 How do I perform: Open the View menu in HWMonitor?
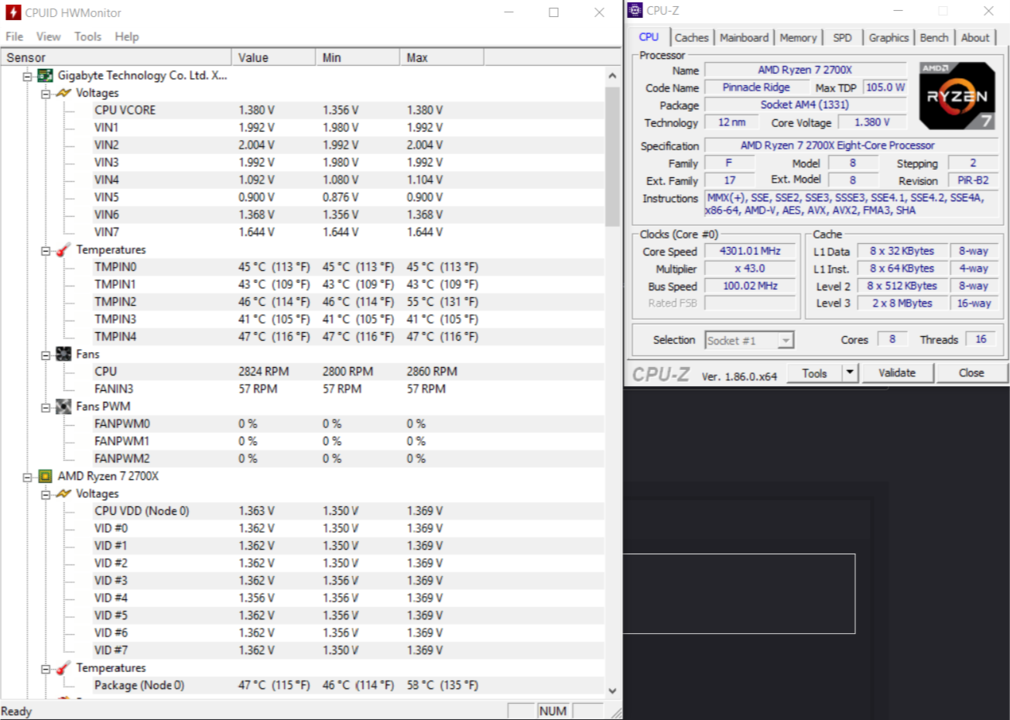pyautogui.click(x=48, y=37)
